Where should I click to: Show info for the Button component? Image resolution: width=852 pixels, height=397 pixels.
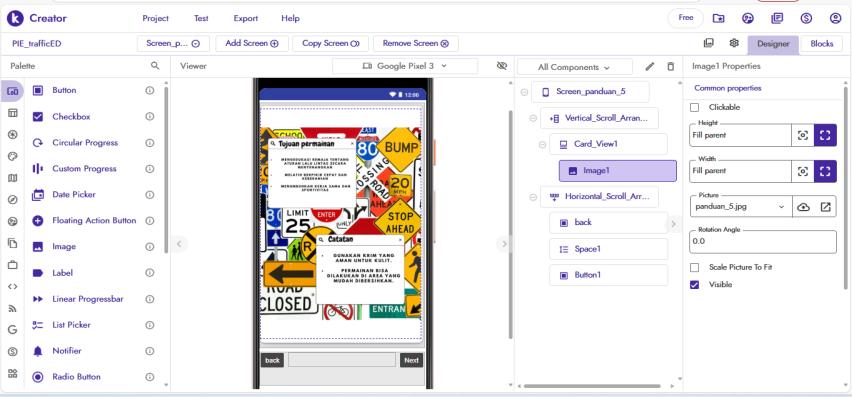(149, 90)
